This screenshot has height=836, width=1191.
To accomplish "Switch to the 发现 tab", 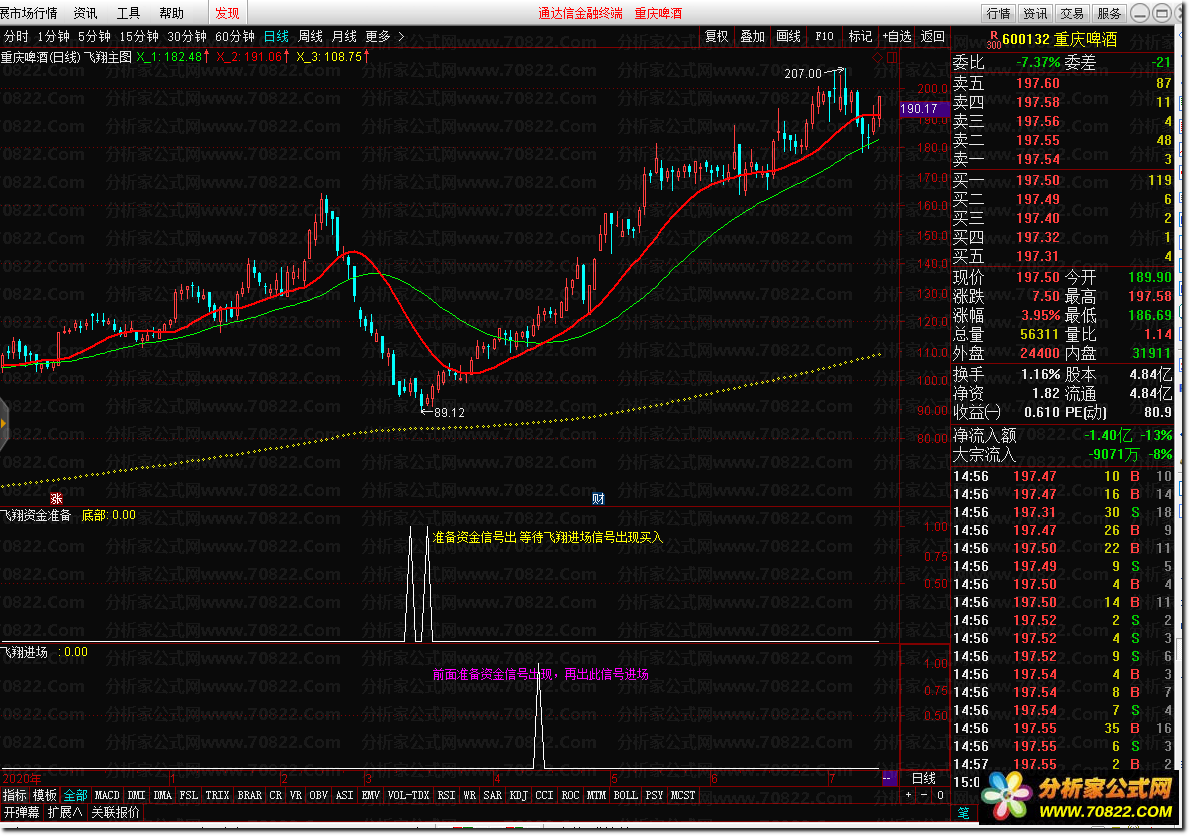I will (x=226, y=13).
